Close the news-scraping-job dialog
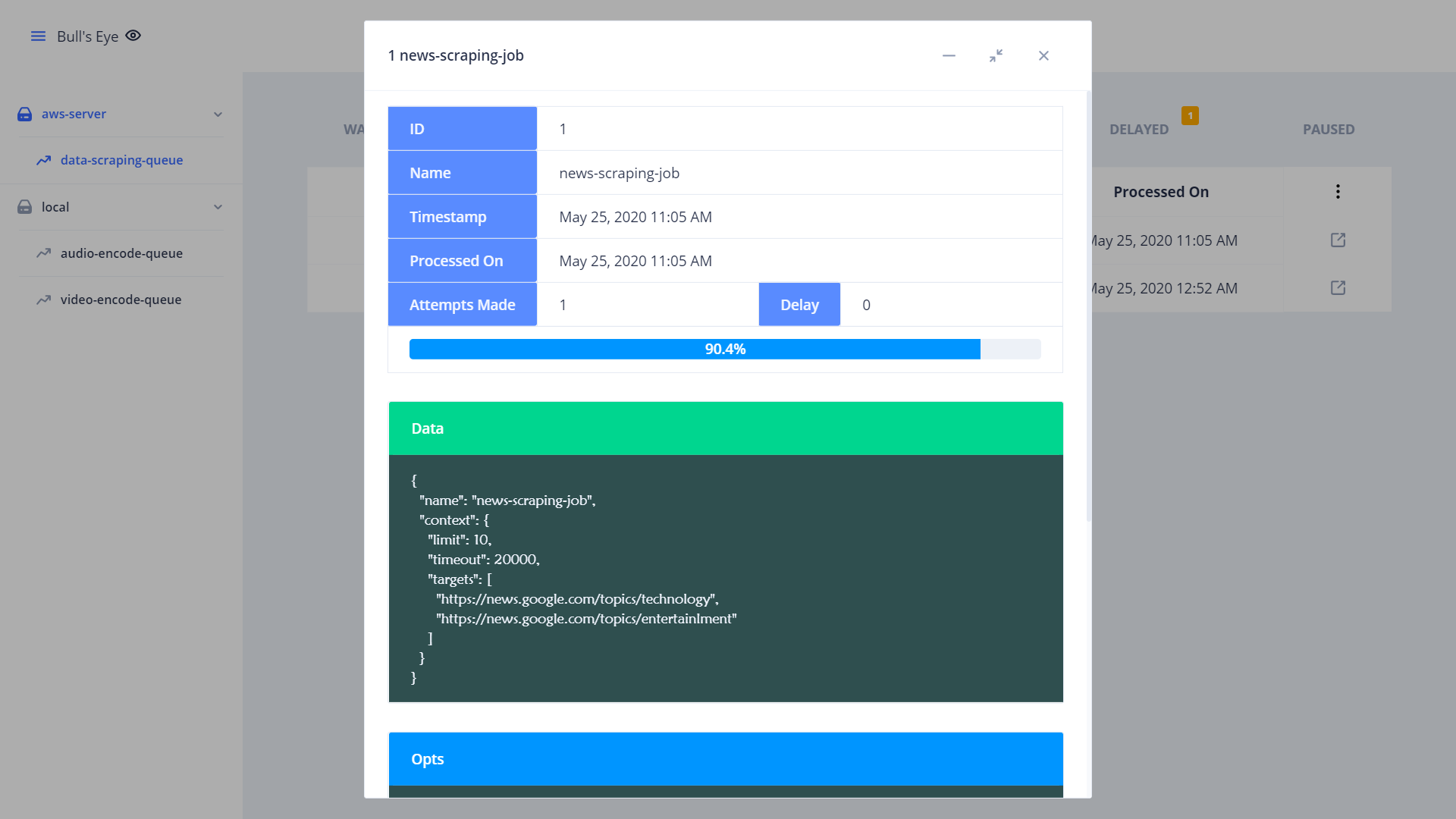Viewport: 1456px width, 819px height. (1043, 55)
